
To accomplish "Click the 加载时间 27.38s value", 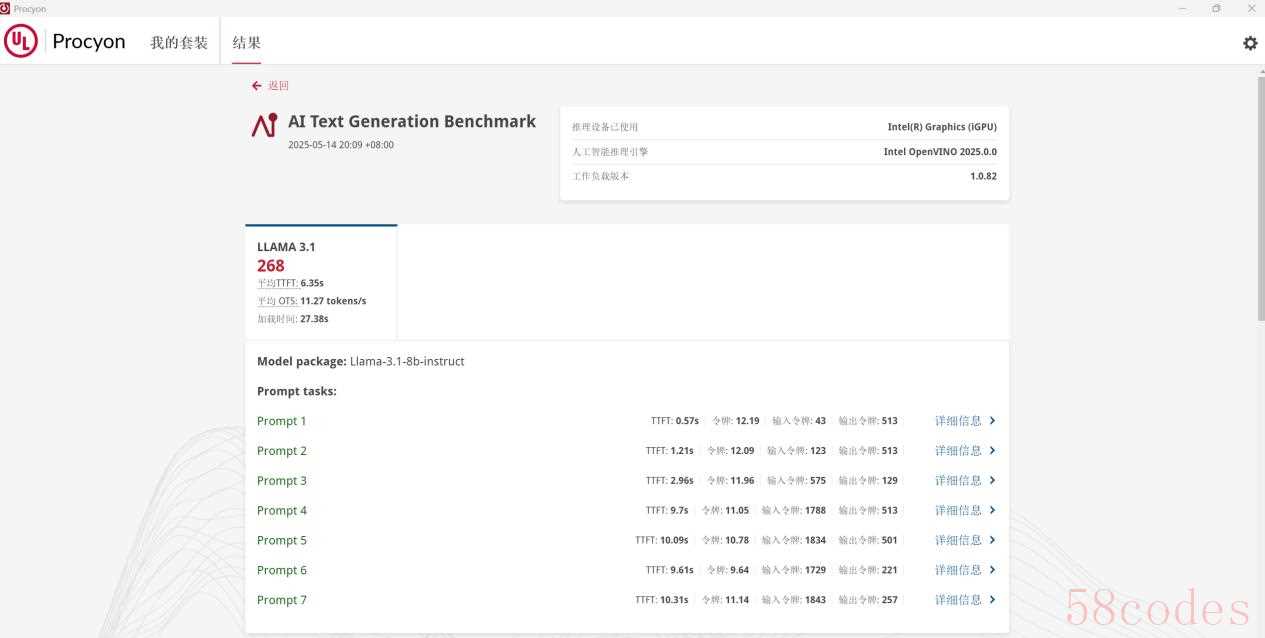I will [x=314, y=319].
